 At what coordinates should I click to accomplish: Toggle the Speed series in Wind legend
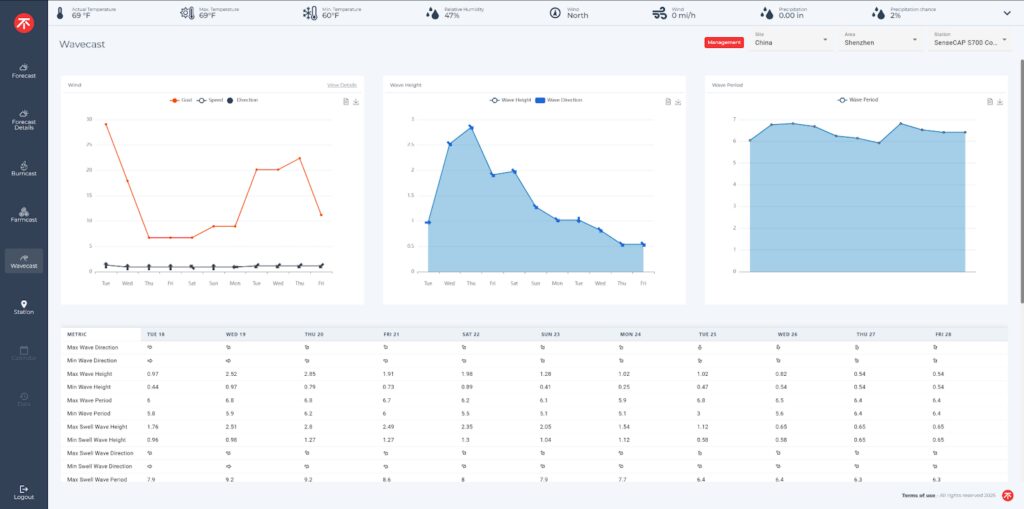coord(208,100)
